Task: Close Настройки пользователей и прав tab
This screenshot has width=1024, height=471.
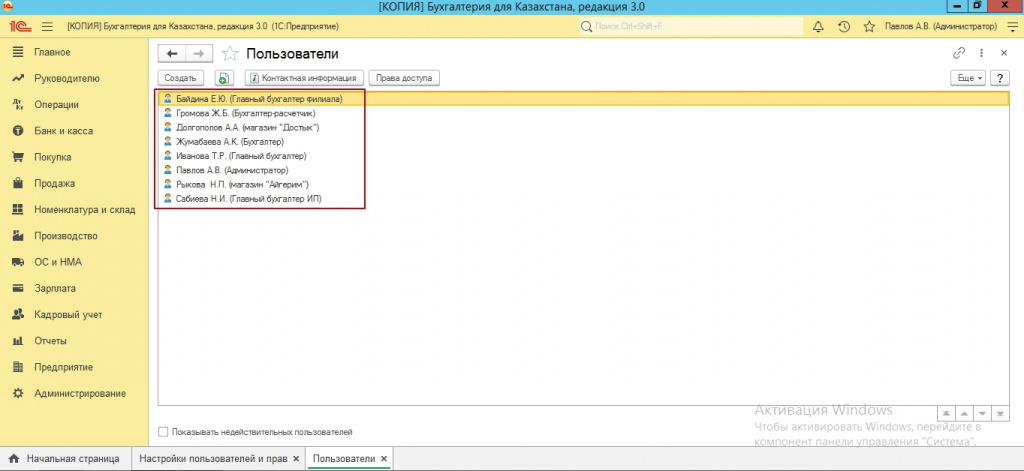Action: click(x=296, y=459)
